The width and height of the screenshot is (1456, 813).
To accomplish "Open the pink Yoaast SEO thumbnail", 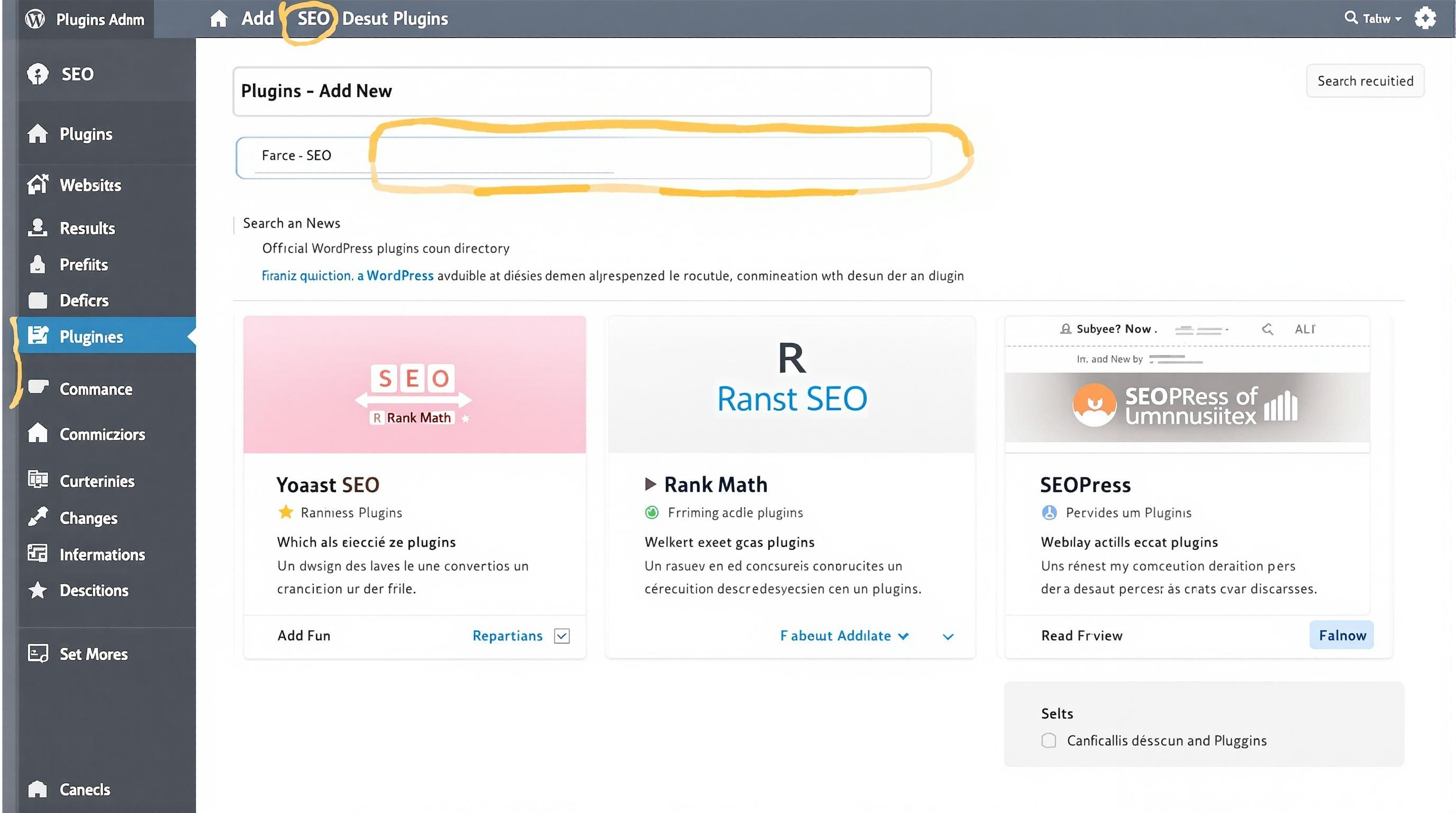I will click(x=414, y=384).
